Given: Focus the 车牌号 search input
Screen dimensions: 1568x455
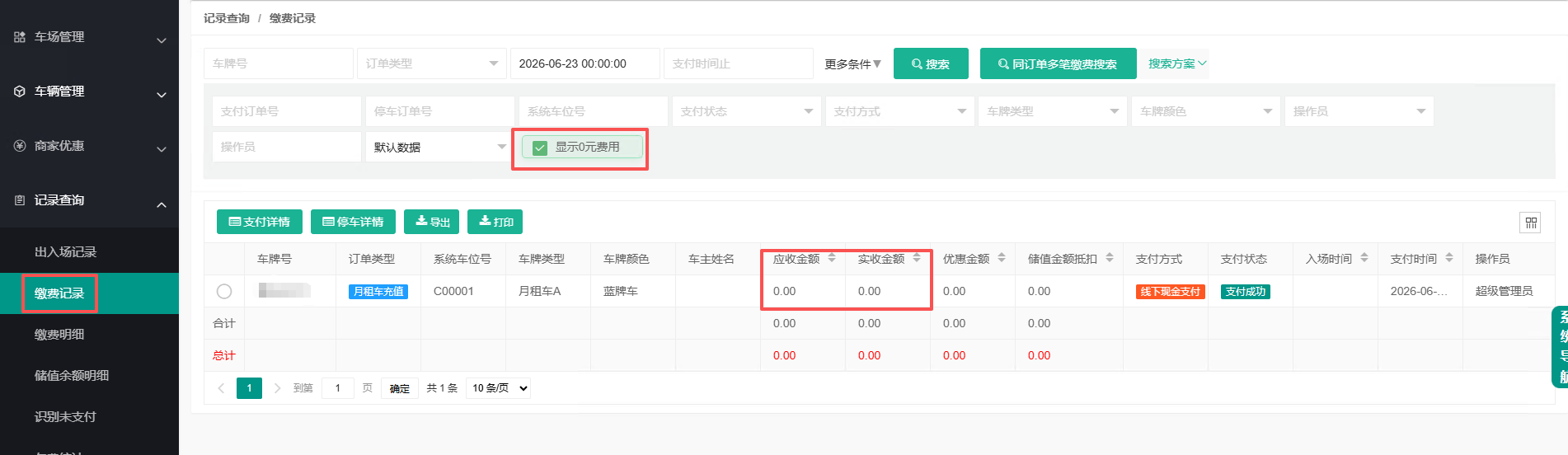Looking at the screenshot, I should click(279, 63).
